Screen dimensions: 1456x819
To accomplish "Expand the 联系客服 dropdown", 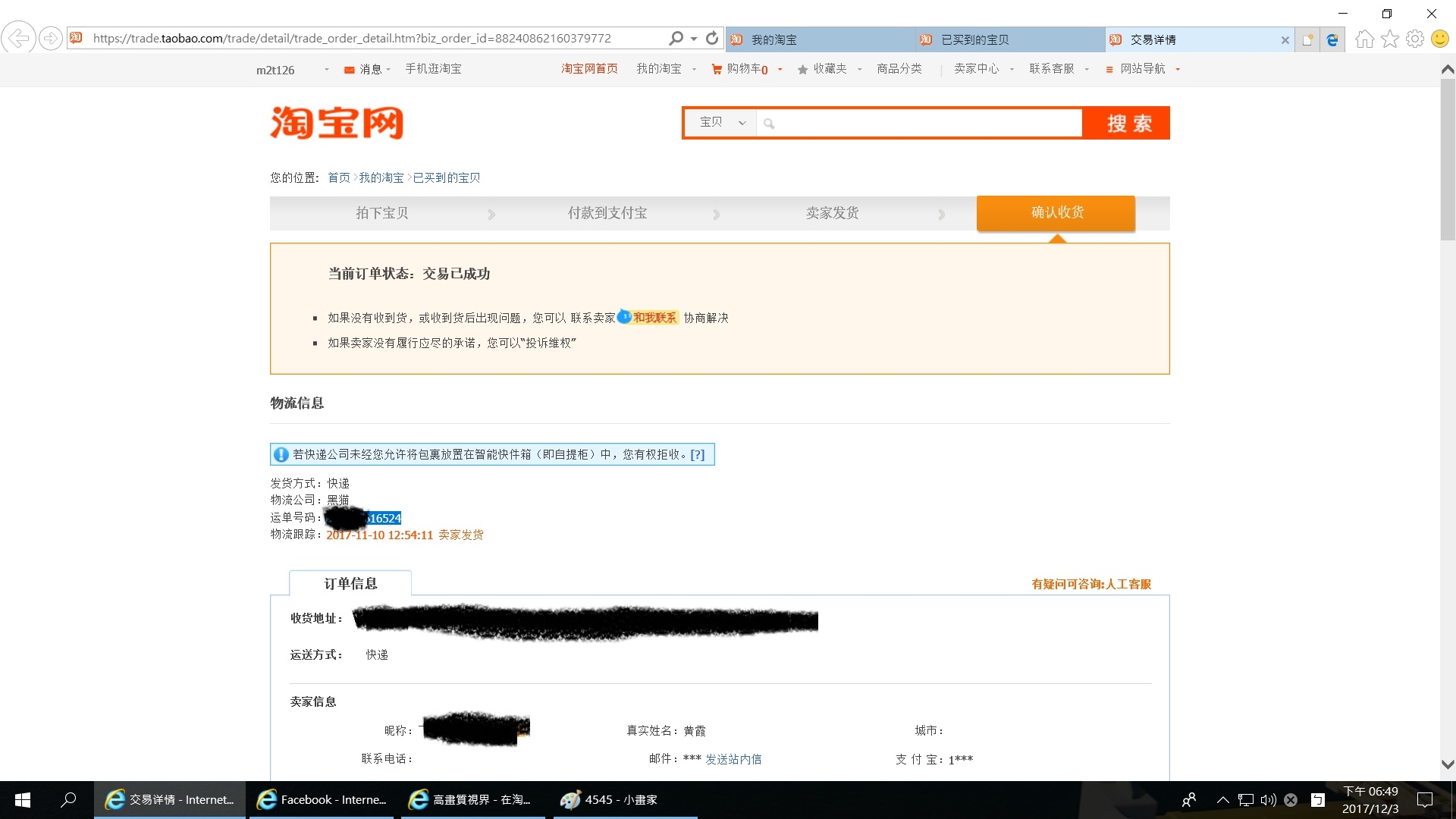I will point(1087,69).
